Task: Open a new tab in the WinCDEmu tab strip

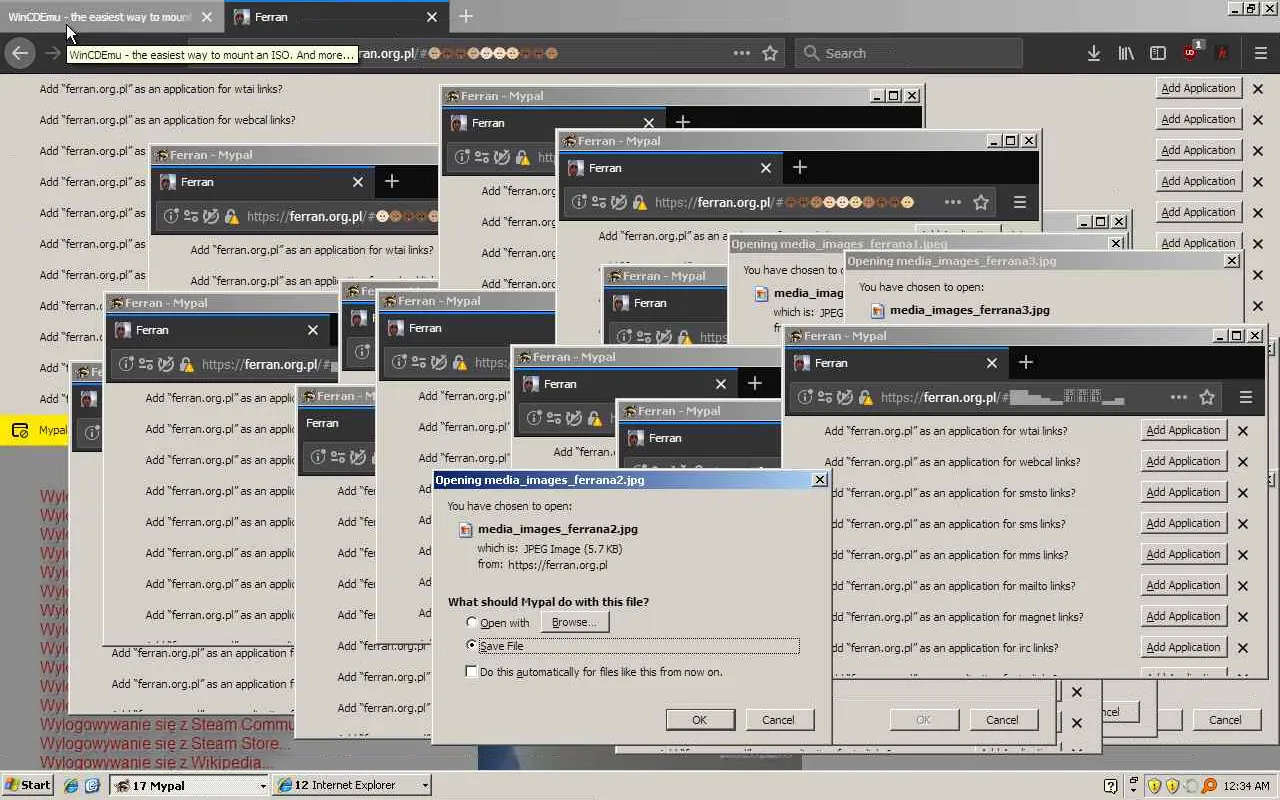Action: (x=466, y=17)
